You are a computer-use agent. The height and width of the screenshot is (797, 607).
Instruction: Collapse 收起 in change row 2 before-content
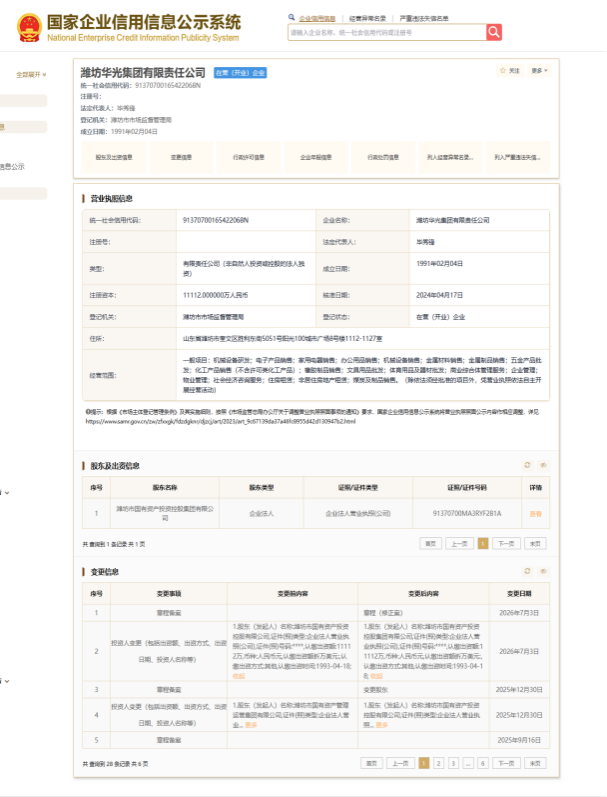click(239, 676)
